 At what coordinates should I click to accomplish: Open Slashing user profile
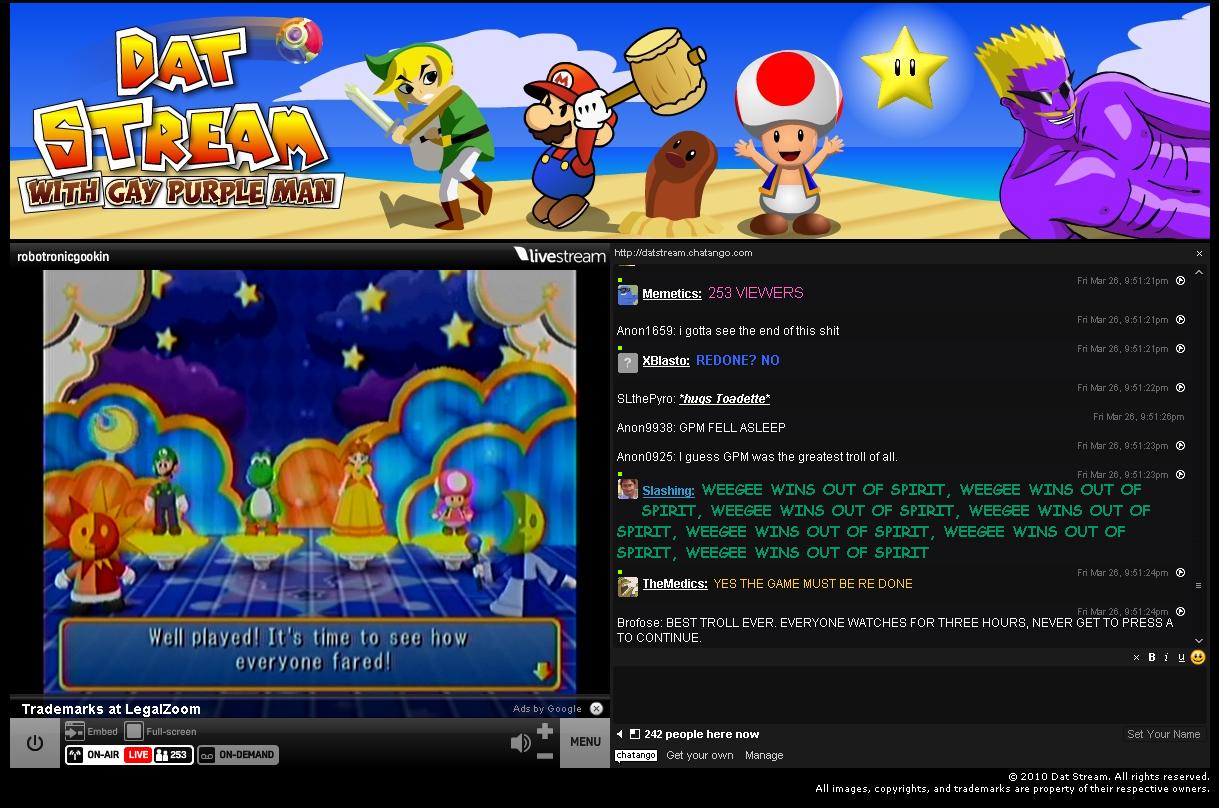click(x=668, y=491)
